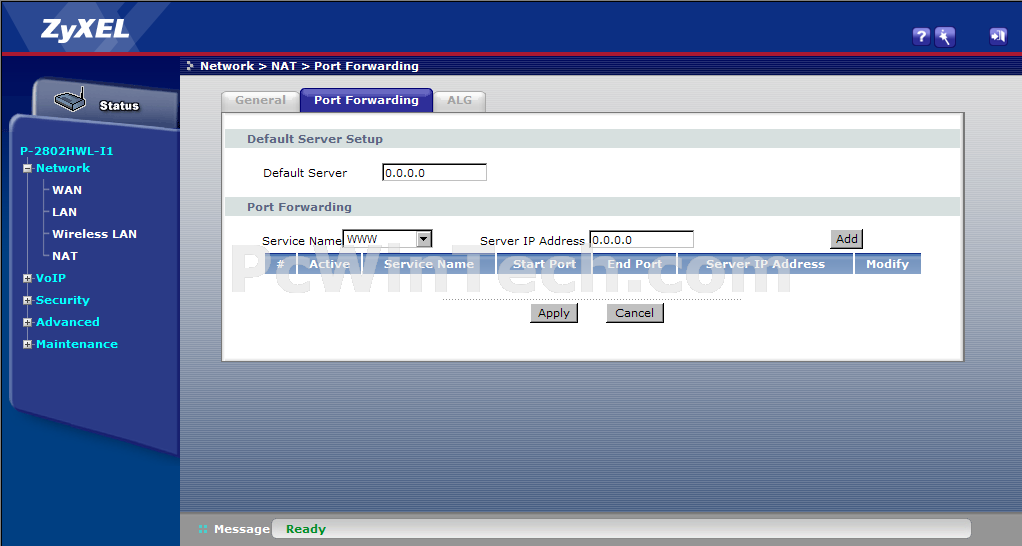This screenshot has width=1022, height=546.
Task: Open Wireless LAN in sidebar
Action: (x=95, y=234)
